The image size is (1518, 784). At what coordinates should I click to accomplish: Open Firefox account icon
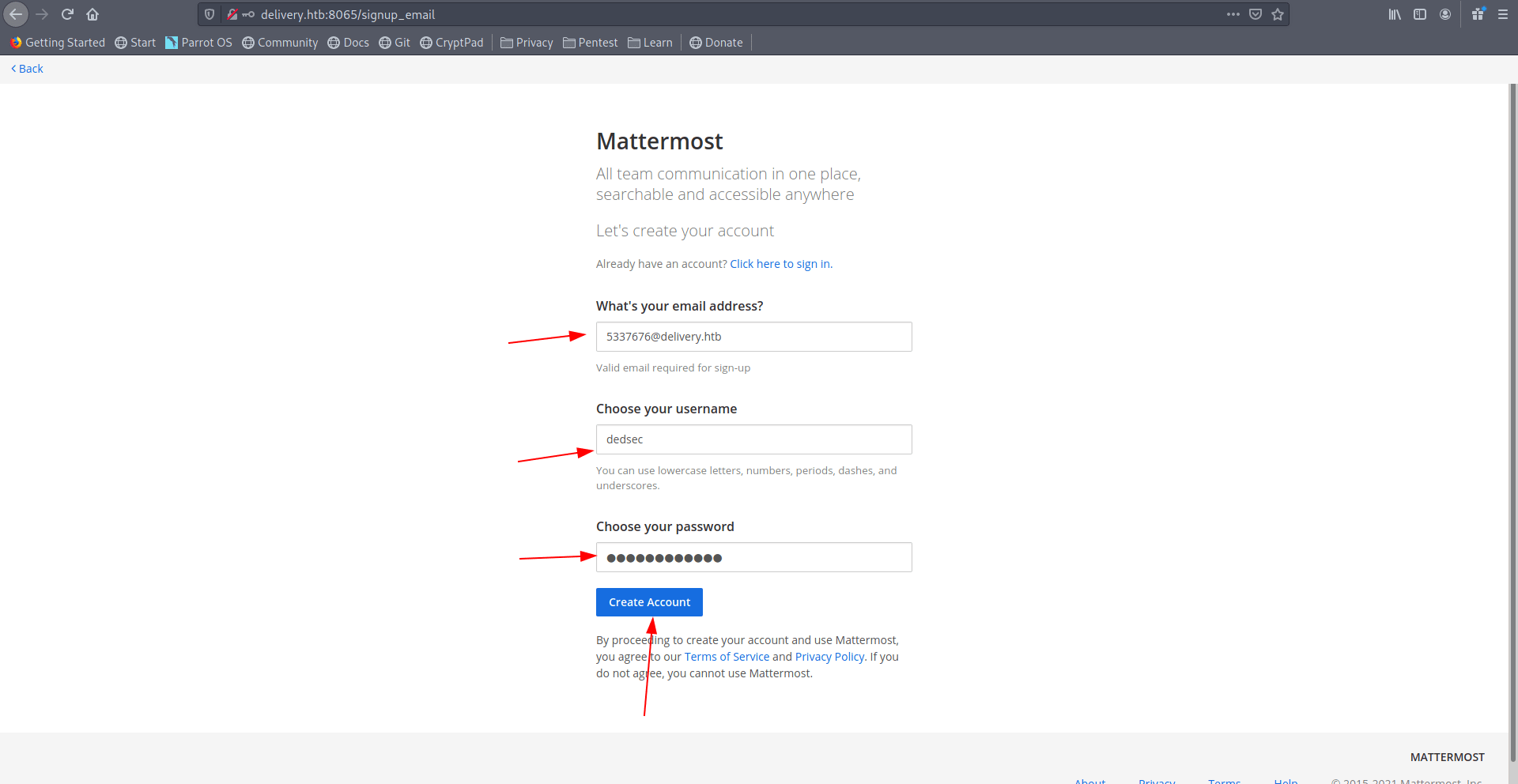point(1445,14)
